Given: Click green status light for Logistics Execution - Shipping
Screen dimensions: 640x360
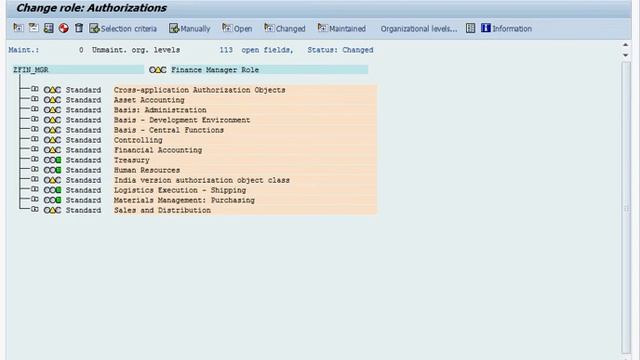Looking at the screenshot, I should (x=52, y=190).
